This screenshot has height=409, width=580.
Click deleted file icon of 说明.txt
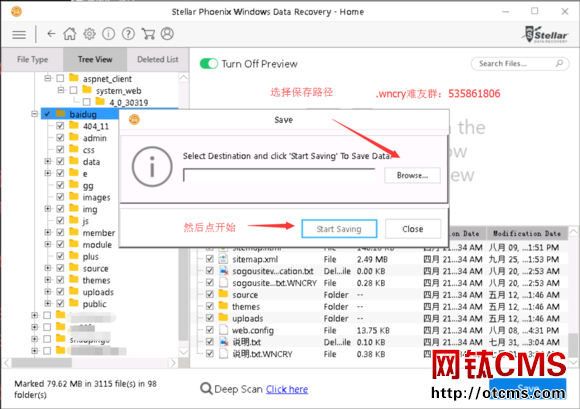tap(224, 342)
